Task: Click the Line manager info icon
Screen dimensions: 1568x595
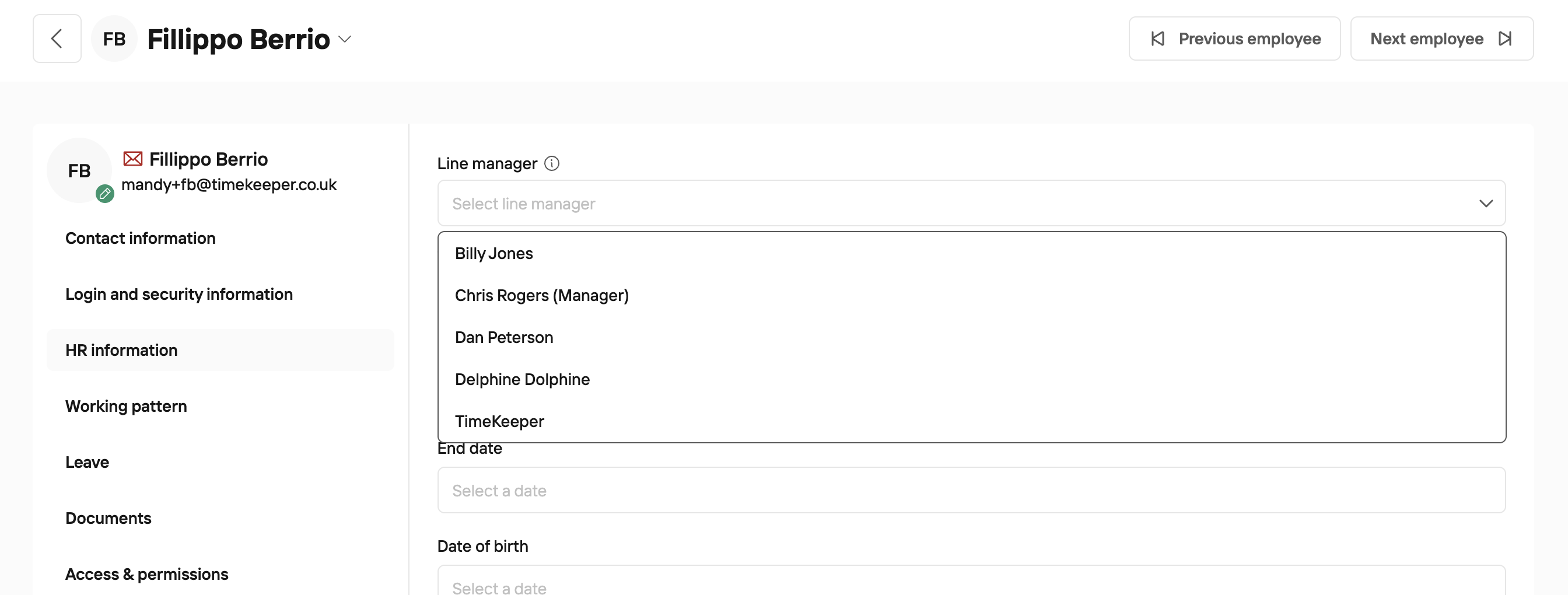Action: click(551, 163)
